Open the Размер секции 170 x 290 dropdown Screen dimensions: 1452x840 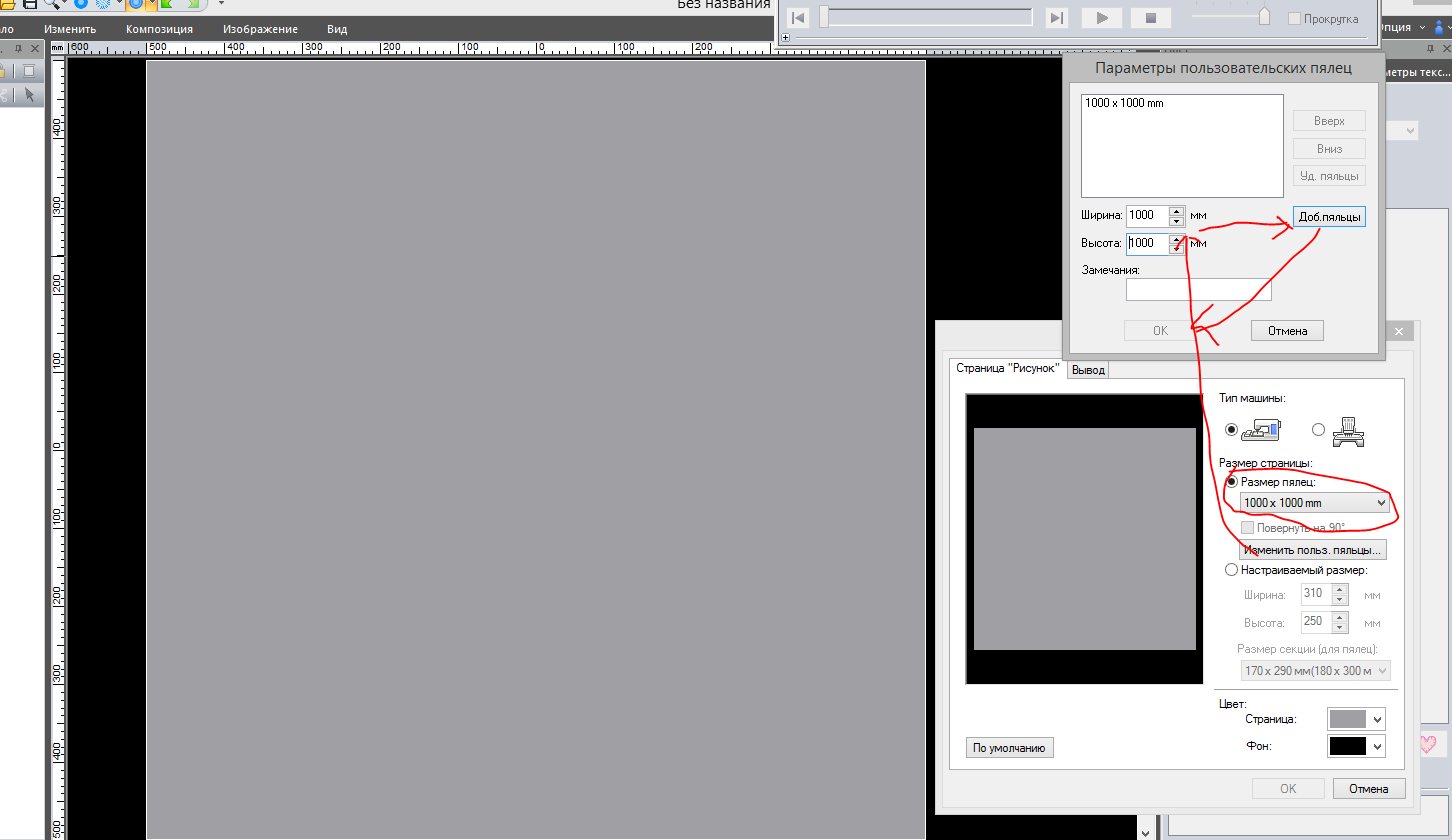click(x=1315, y=671)
